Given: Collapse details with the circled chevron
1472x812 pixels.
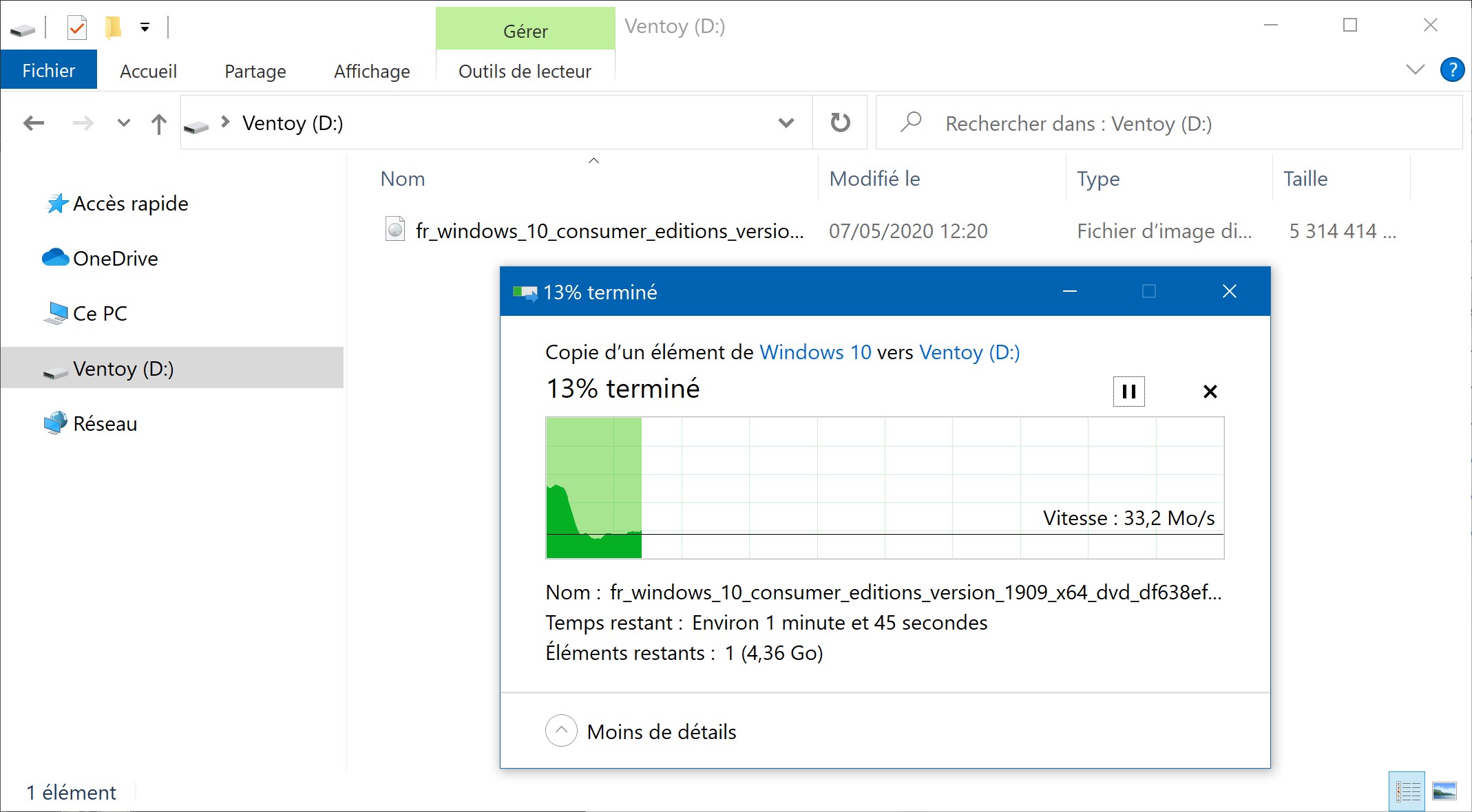Looking at the screenshot, I should pyautogui.click(x=561, y=731).
